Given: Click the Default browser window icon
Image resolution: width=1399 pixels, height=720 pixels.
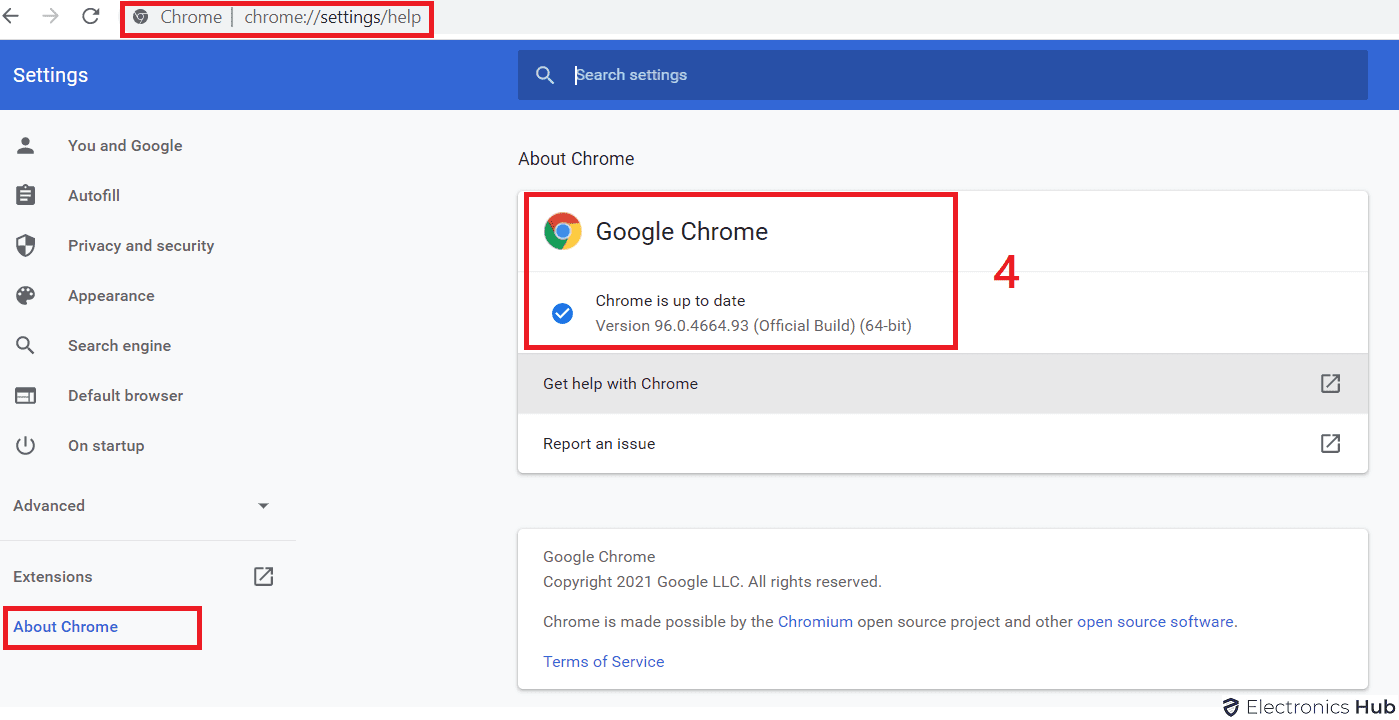Looking at the screenshot, I should pyautogui.click(x=26, y=396).
